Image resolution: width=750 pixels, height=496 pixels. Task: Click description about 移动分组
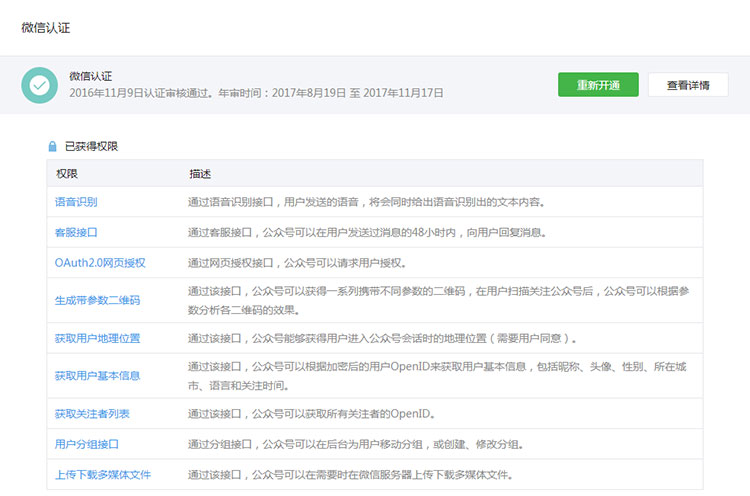355,444
